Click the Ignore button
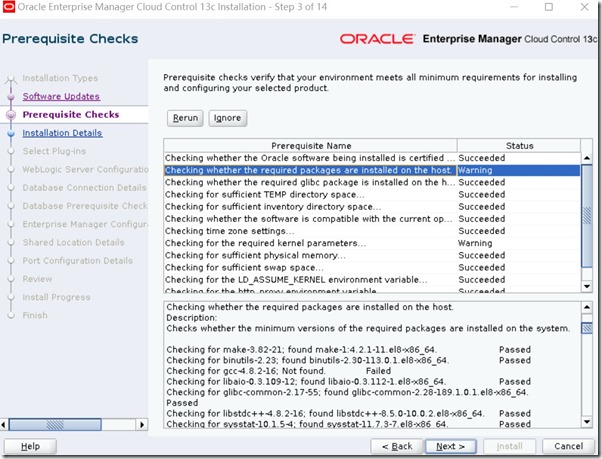Viewport: 602px width, 459px height. (227, 118)
